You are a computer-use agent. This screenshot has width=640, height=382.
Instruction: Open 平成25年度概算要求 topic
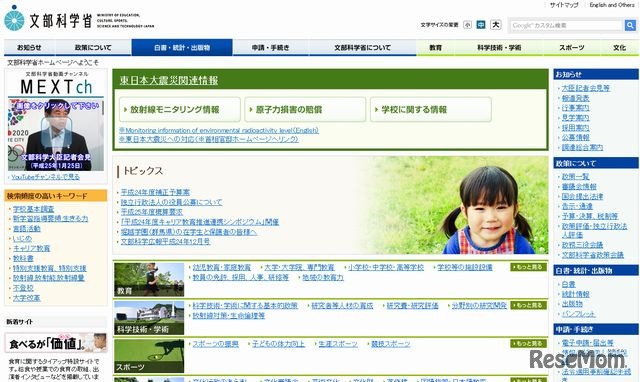(x=151, y=212)
